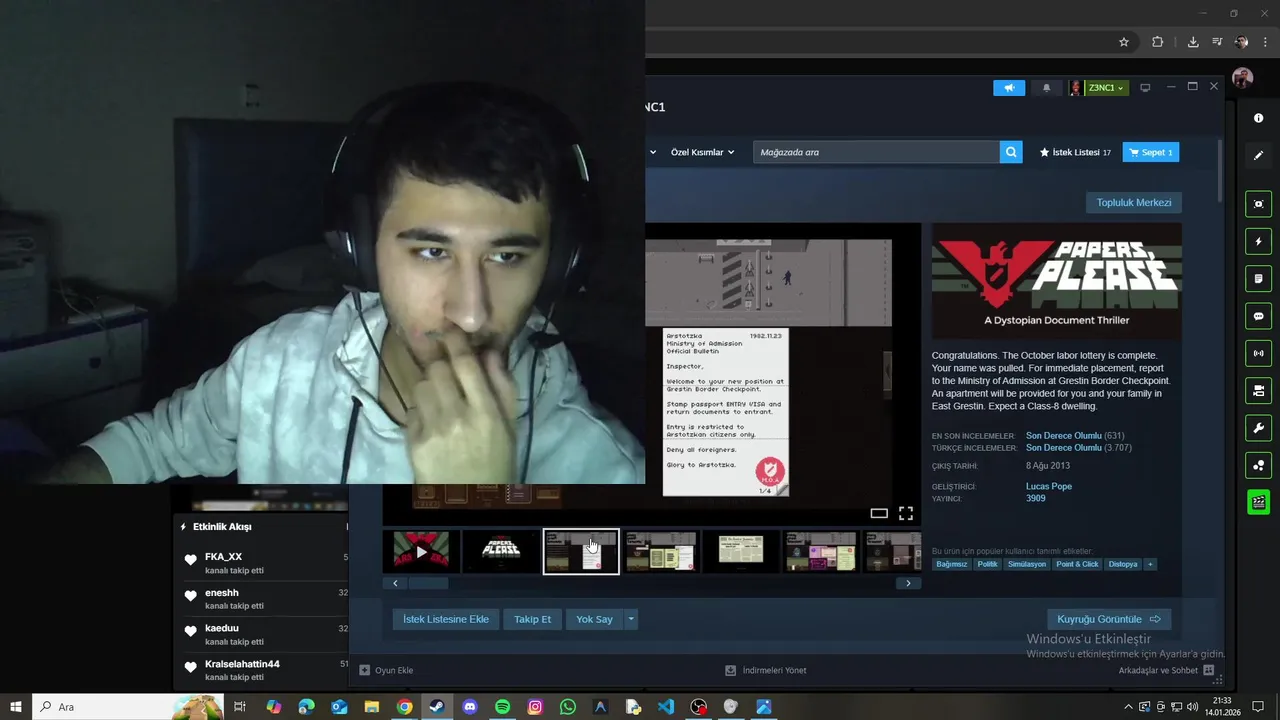Open Chrome media control icon
The height and width of the screenshot is (720, 1280).
tap(1217, 42)
